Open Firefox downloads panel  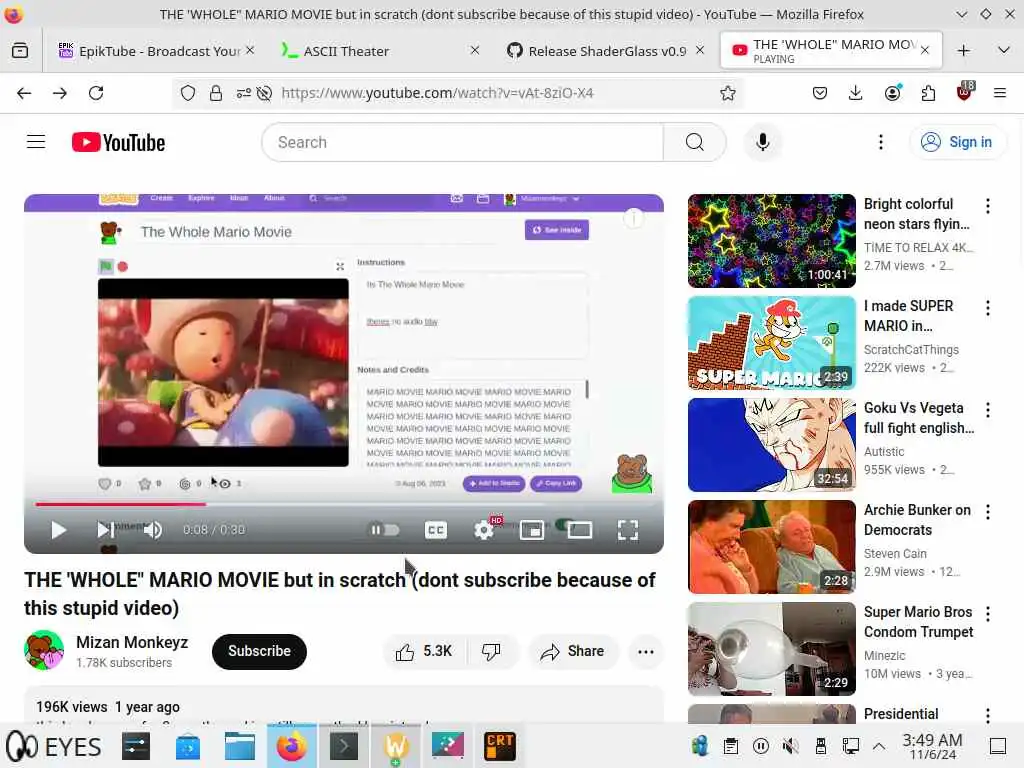[856, 93]
